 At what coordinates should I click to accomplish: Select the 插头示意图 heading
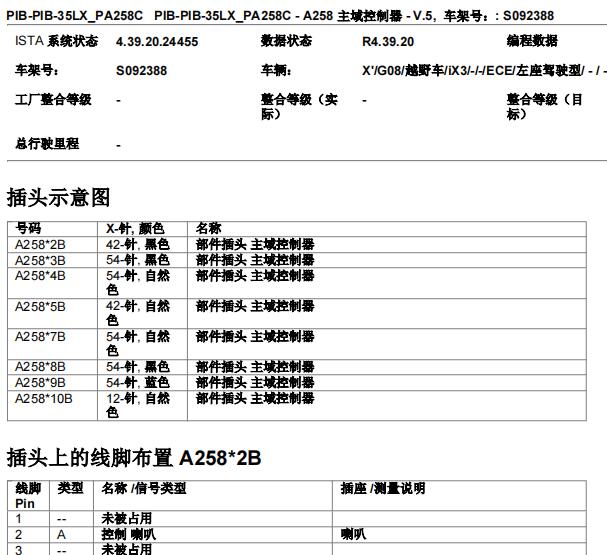tap(58, 197)
